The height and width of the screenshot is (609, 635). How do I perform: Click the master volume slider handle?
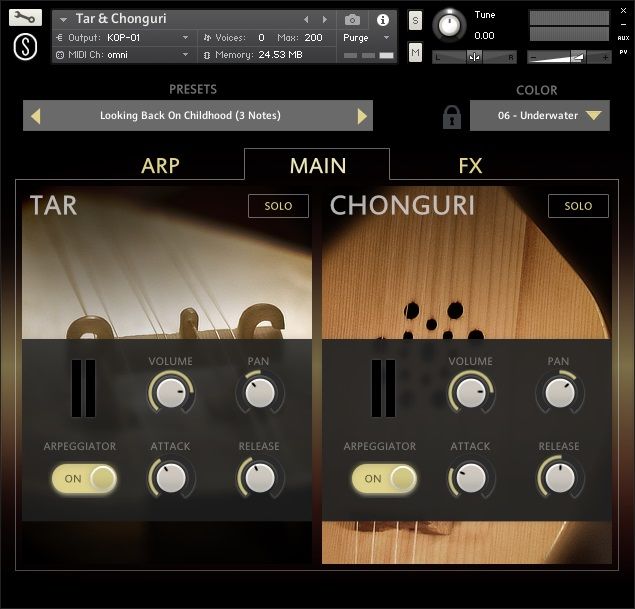(577, 57)
